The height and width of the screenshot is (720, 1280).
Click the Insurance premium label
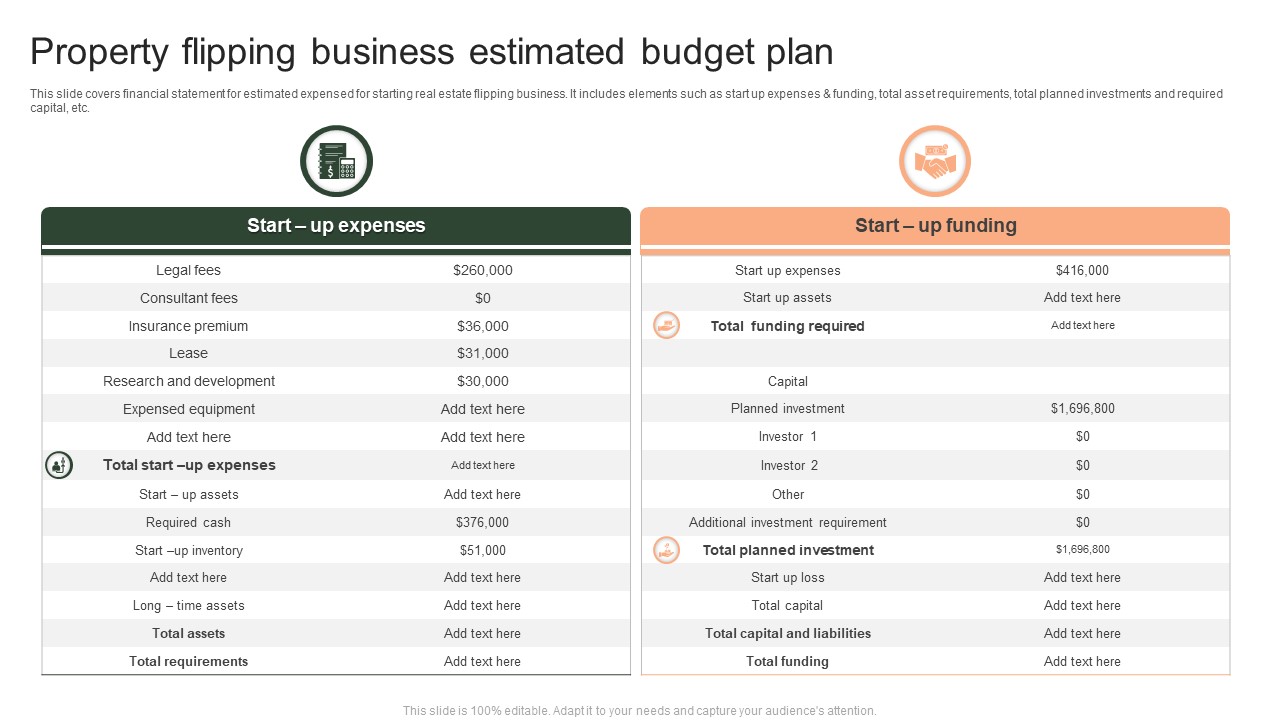[188, 326]
